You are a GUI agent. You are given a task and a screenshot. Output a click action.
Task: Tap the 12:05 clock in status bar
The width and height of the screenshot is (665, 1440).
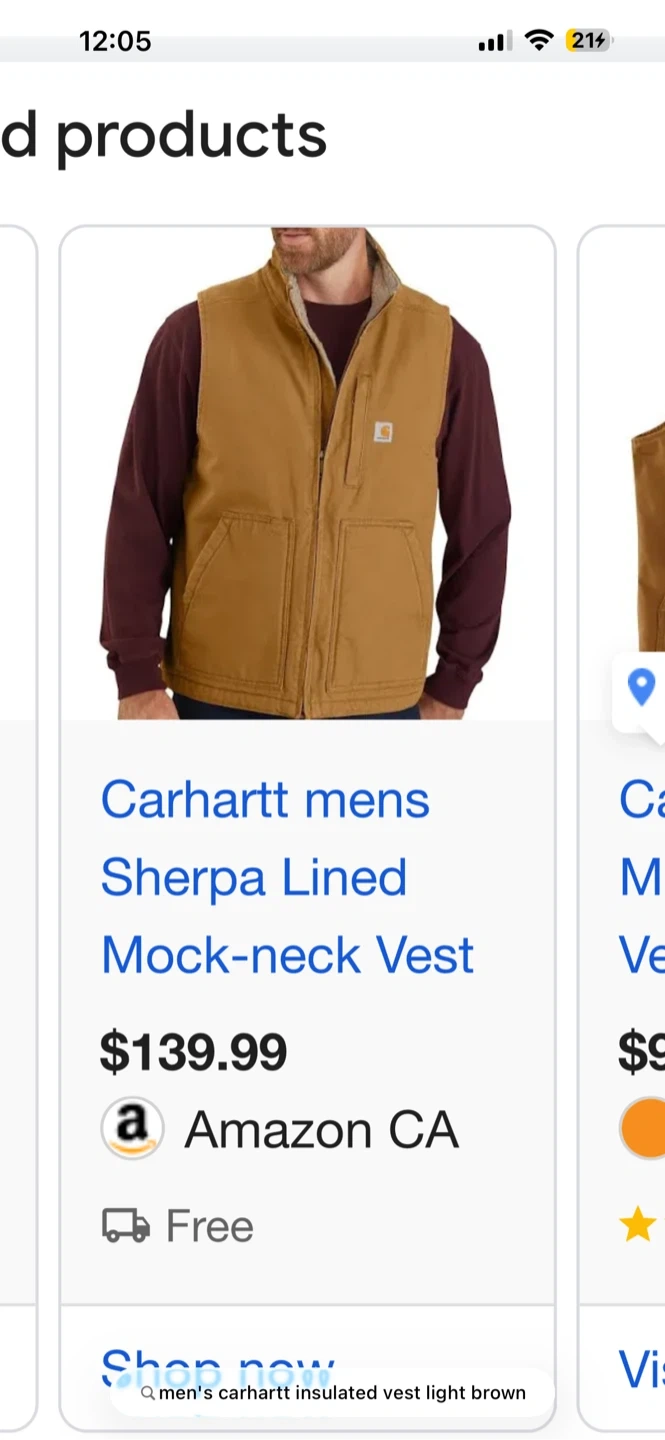pyautogui.click(x=115, y=41)
